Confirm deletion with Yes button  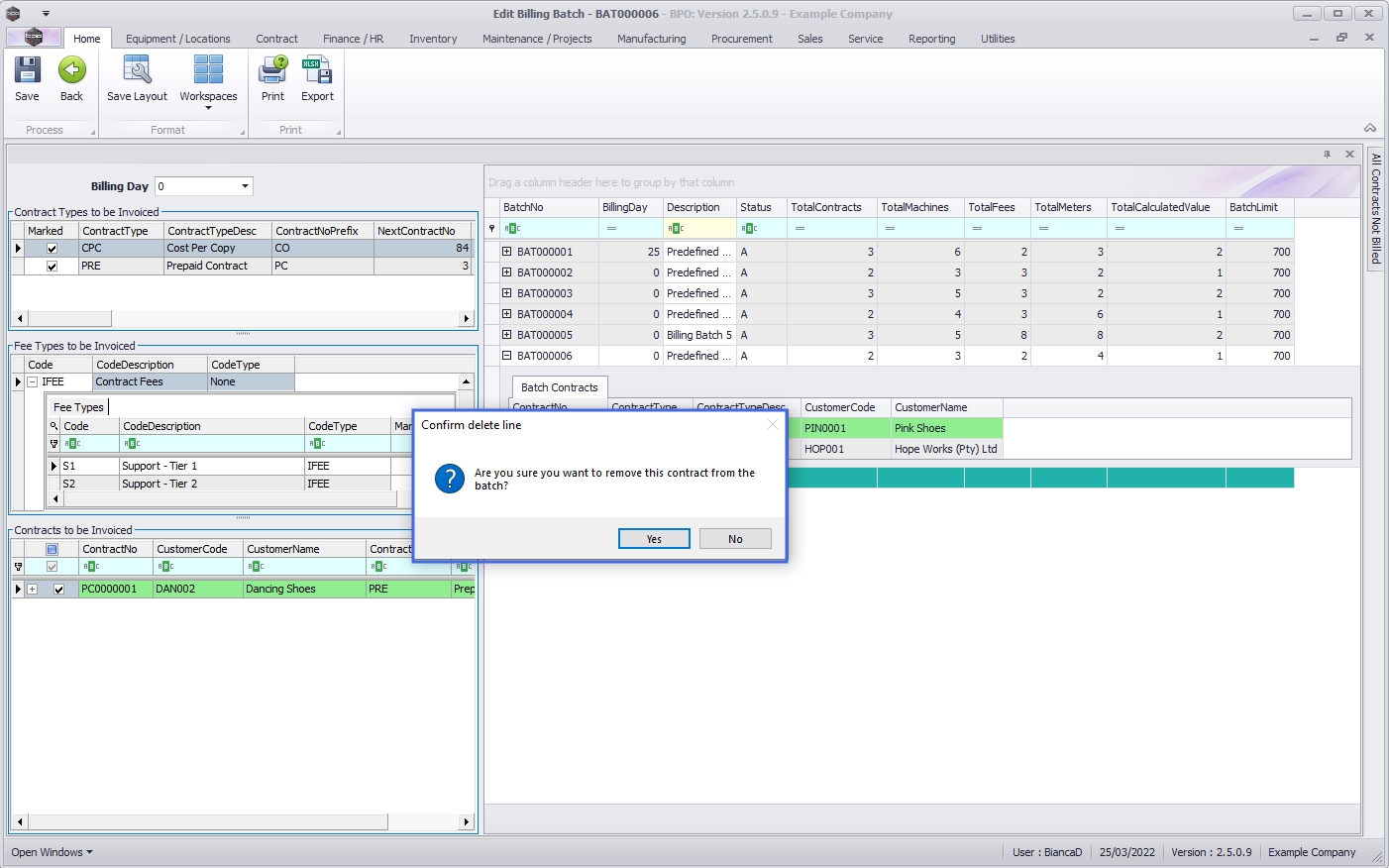tap(654, 539)
